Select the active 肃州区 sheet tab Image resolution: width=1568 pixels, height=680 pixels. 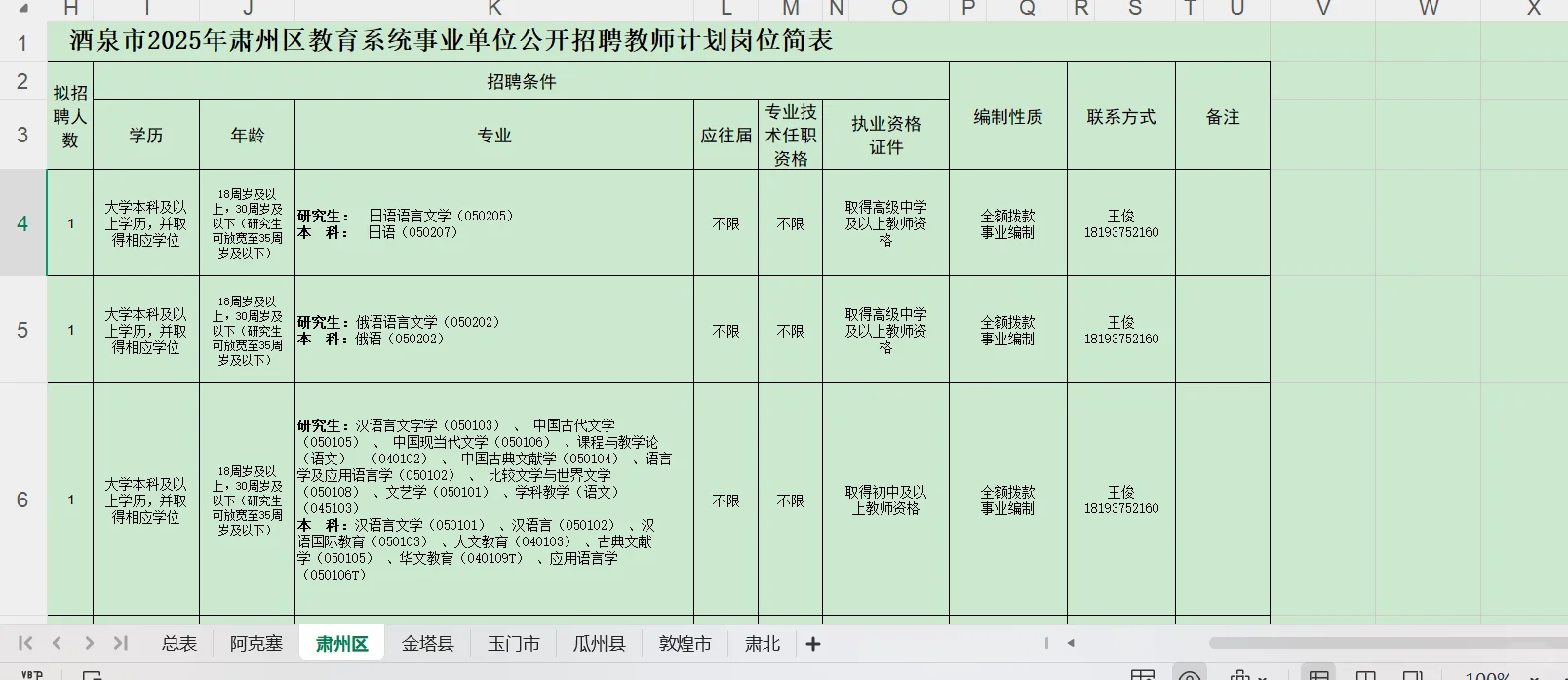[342, 644]
